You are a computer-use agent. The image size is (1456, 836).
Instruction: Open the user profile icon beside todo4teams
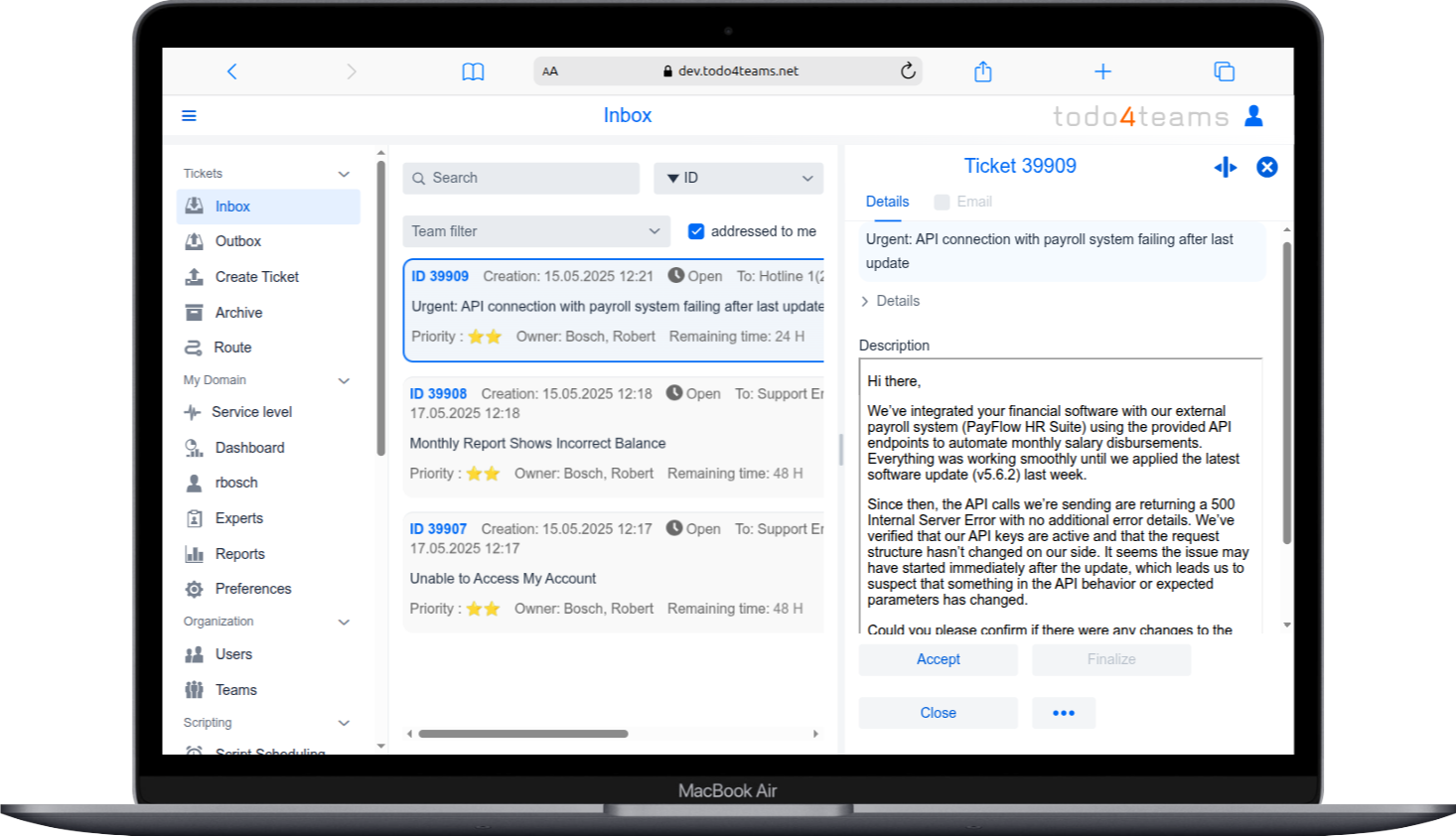tap(1254, 116)
